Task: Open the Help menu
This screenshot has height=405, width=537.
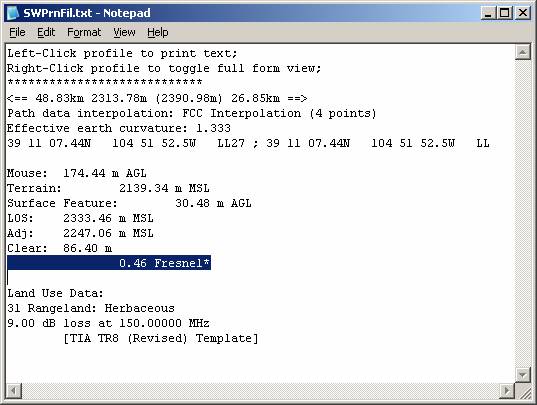Action: pyautogui.click(x=158, y=33)
